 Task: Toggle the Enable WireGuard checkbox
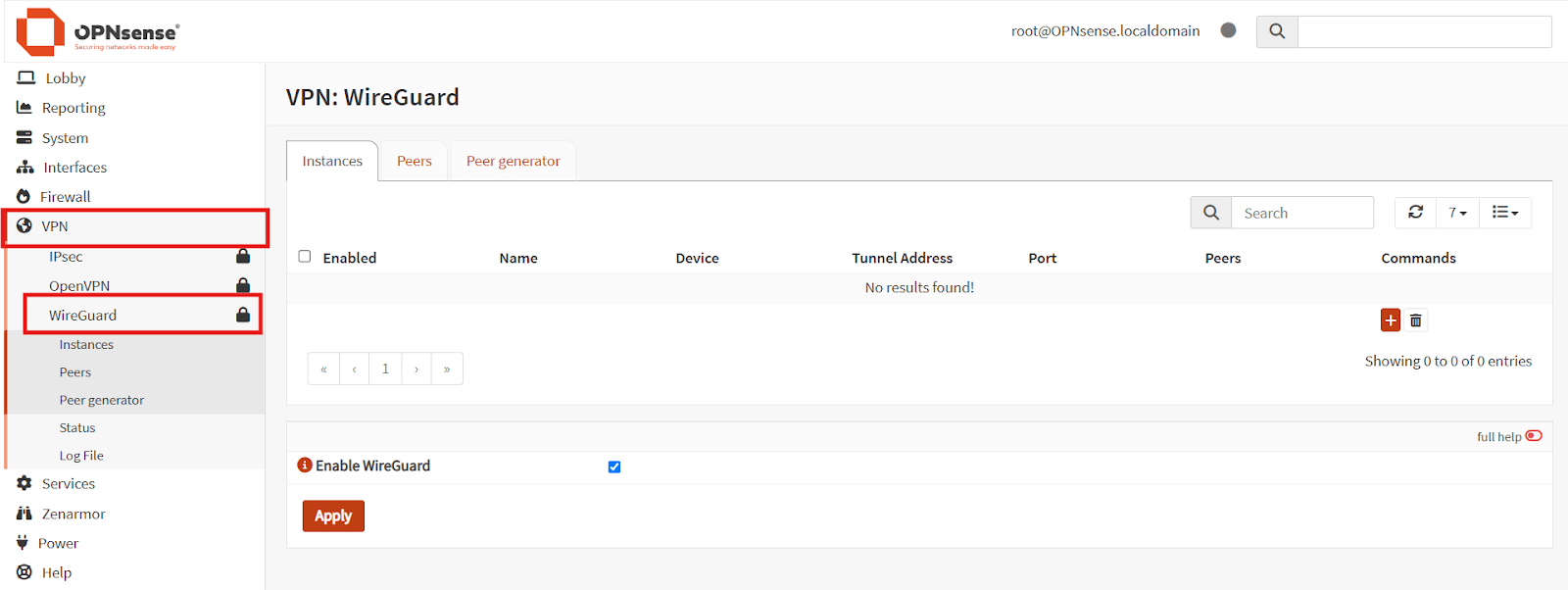(x=614, y=467)
